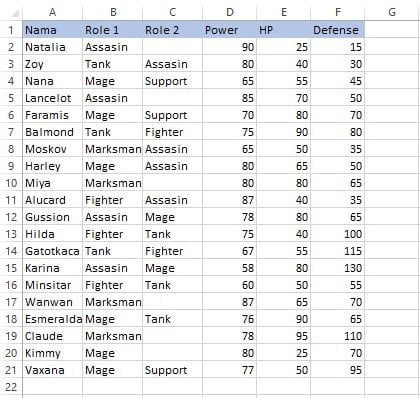
Task: Select Lancelot's empty Role 2 cell
Action: (172, 98)
